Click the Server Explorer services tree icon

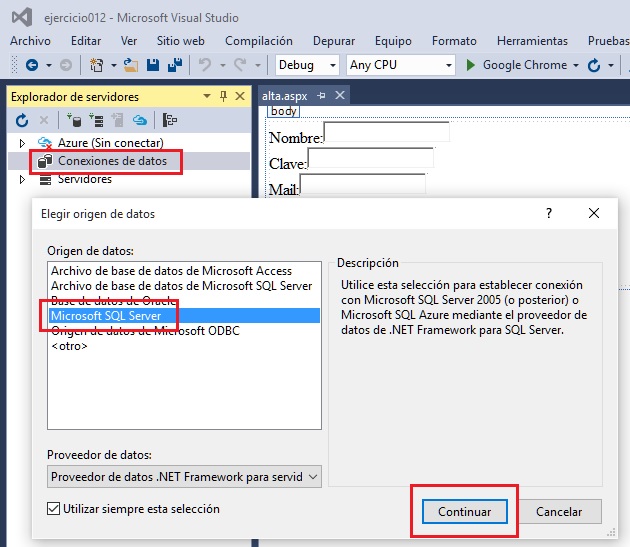pos(170,120)
